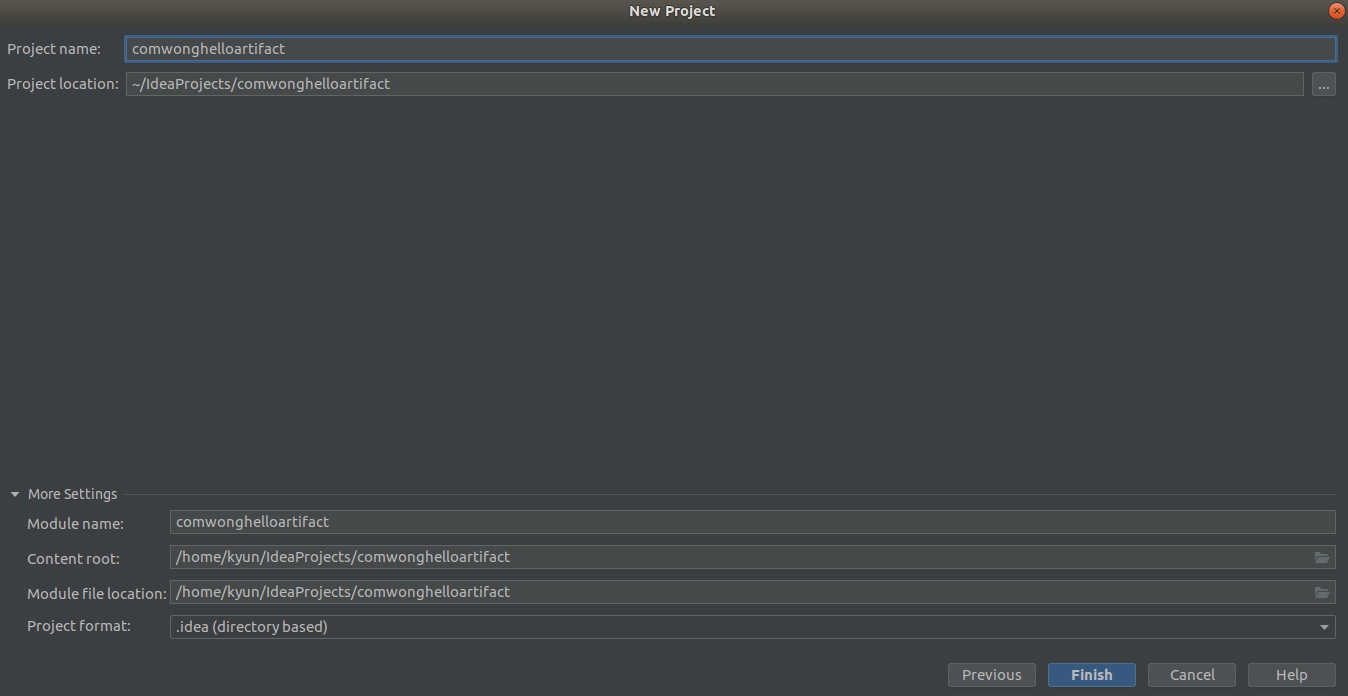Open the Project format dropdown
The width and height of the screenshot is (1348, 696).
(752, 627)
